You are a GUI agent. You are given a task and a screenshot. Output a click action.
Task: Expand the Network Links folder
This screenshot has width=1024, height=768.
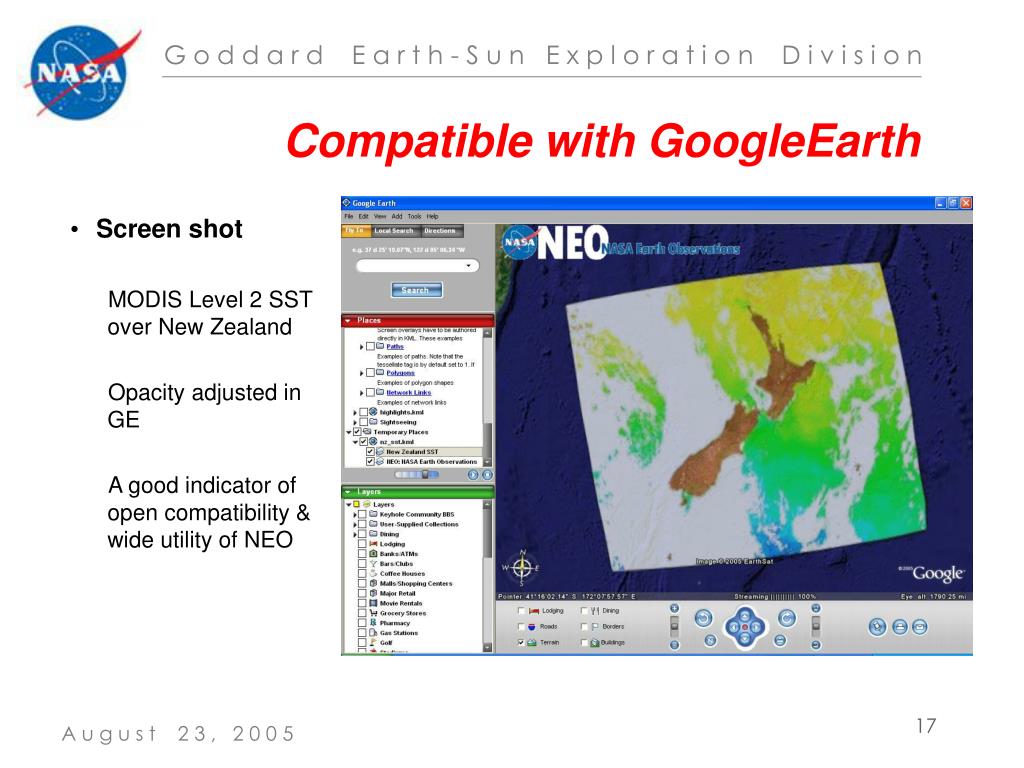point(361,393)
